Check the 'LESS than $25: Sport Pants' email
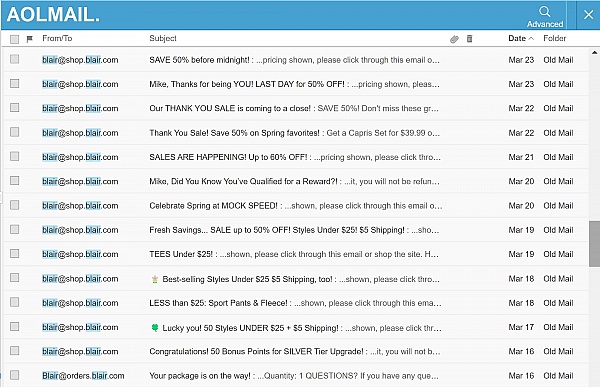This screenshot has width=600, height=387. pos(15,302)
